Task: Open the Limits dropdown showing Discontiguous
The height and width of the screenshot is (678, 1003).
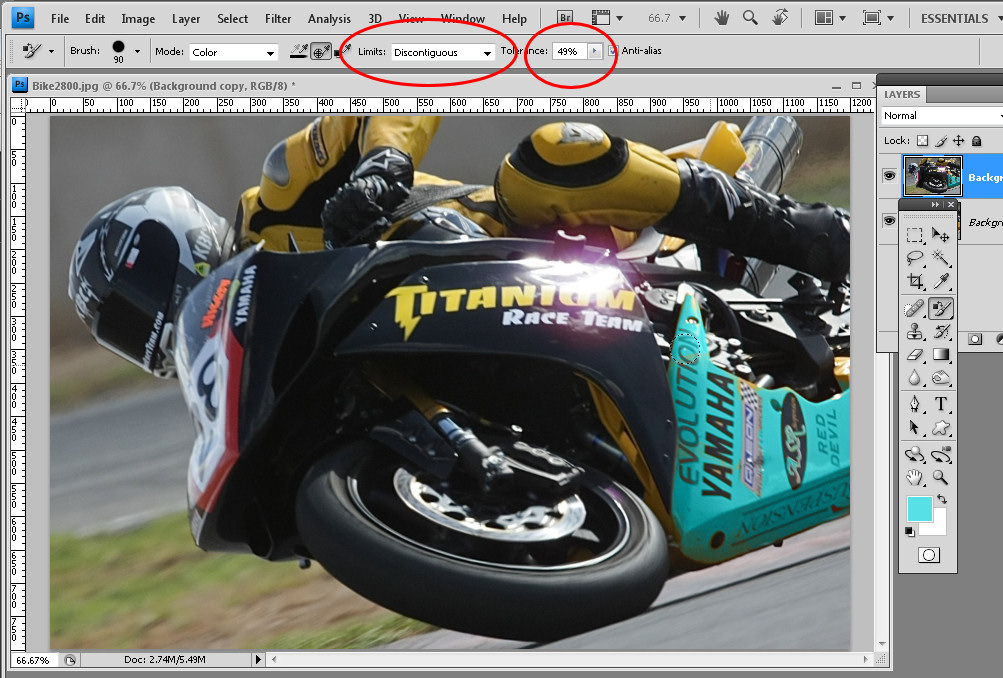Action: tap(442, 52)
